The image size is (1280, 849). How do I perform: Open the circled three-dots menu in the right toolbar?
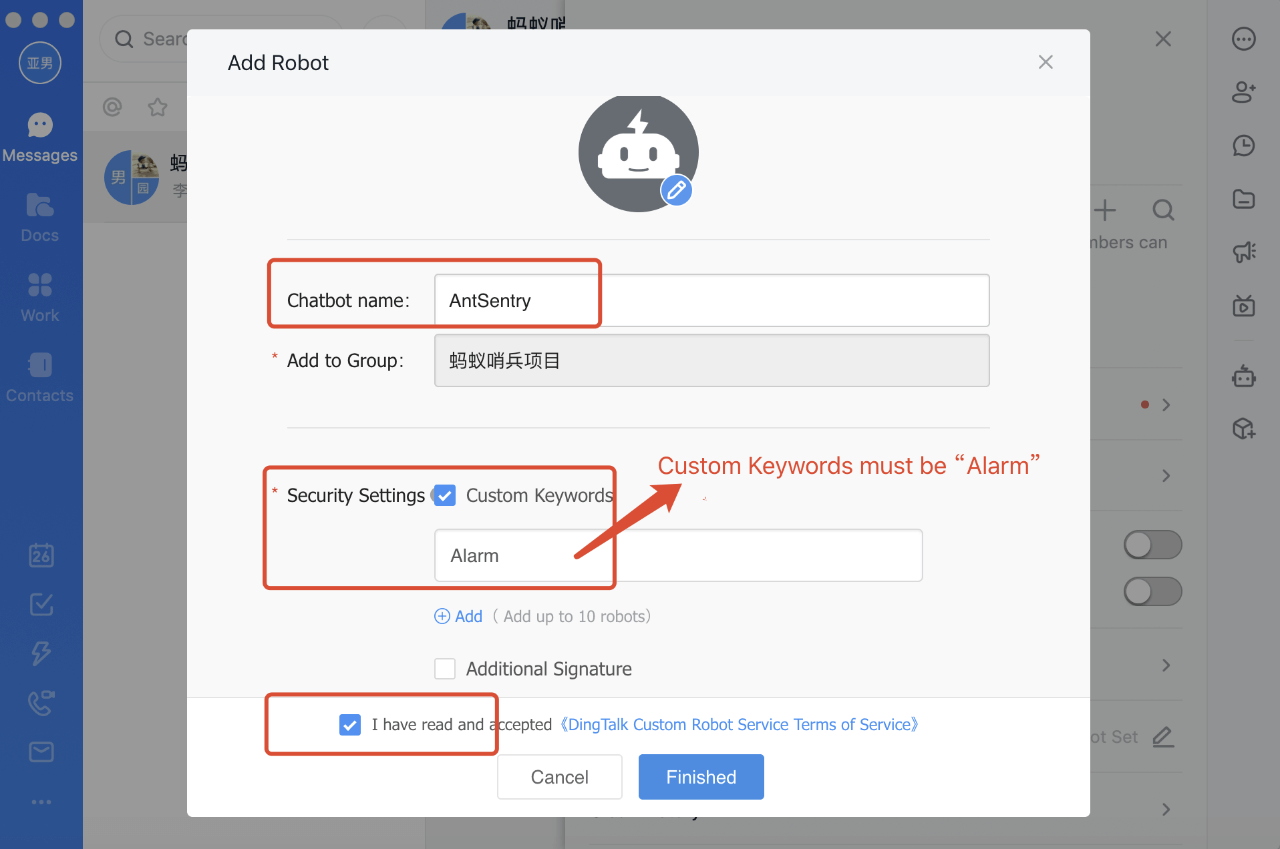[1243, 39]
